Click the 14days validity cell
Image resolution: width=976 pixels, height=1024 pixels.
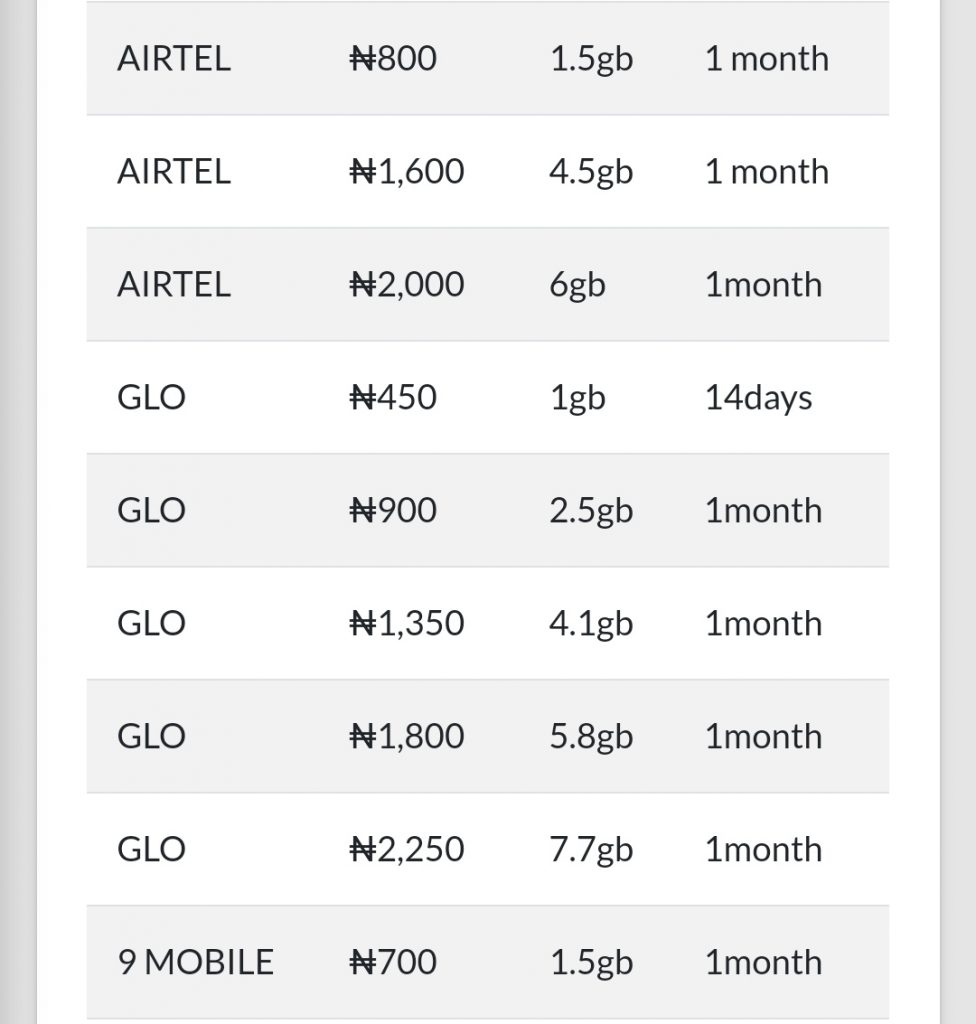point(758,398)
